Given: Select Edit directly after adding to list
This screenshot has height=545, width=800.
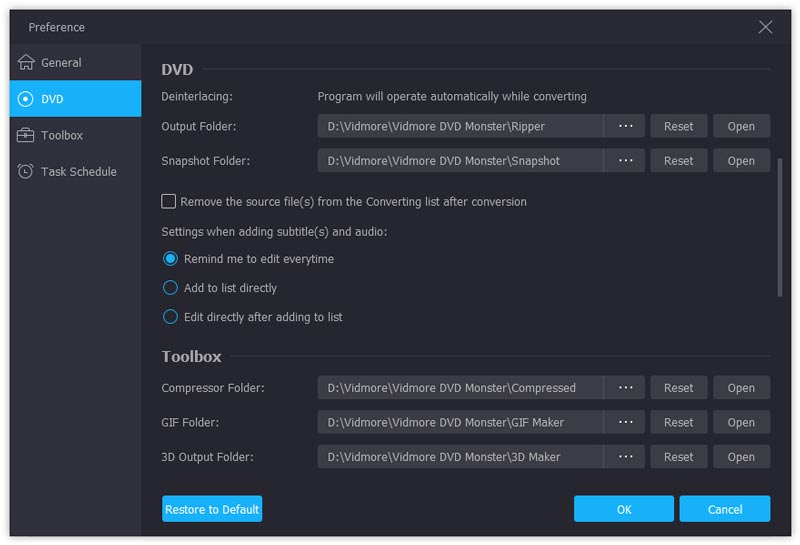Looking at the screenshot, I should (170, 317).
